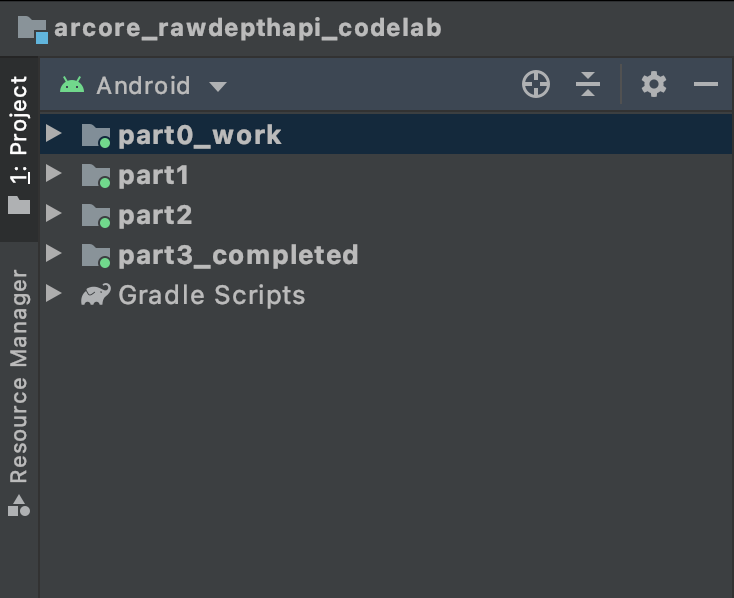Click the Collapse All icon

(588, 85)
